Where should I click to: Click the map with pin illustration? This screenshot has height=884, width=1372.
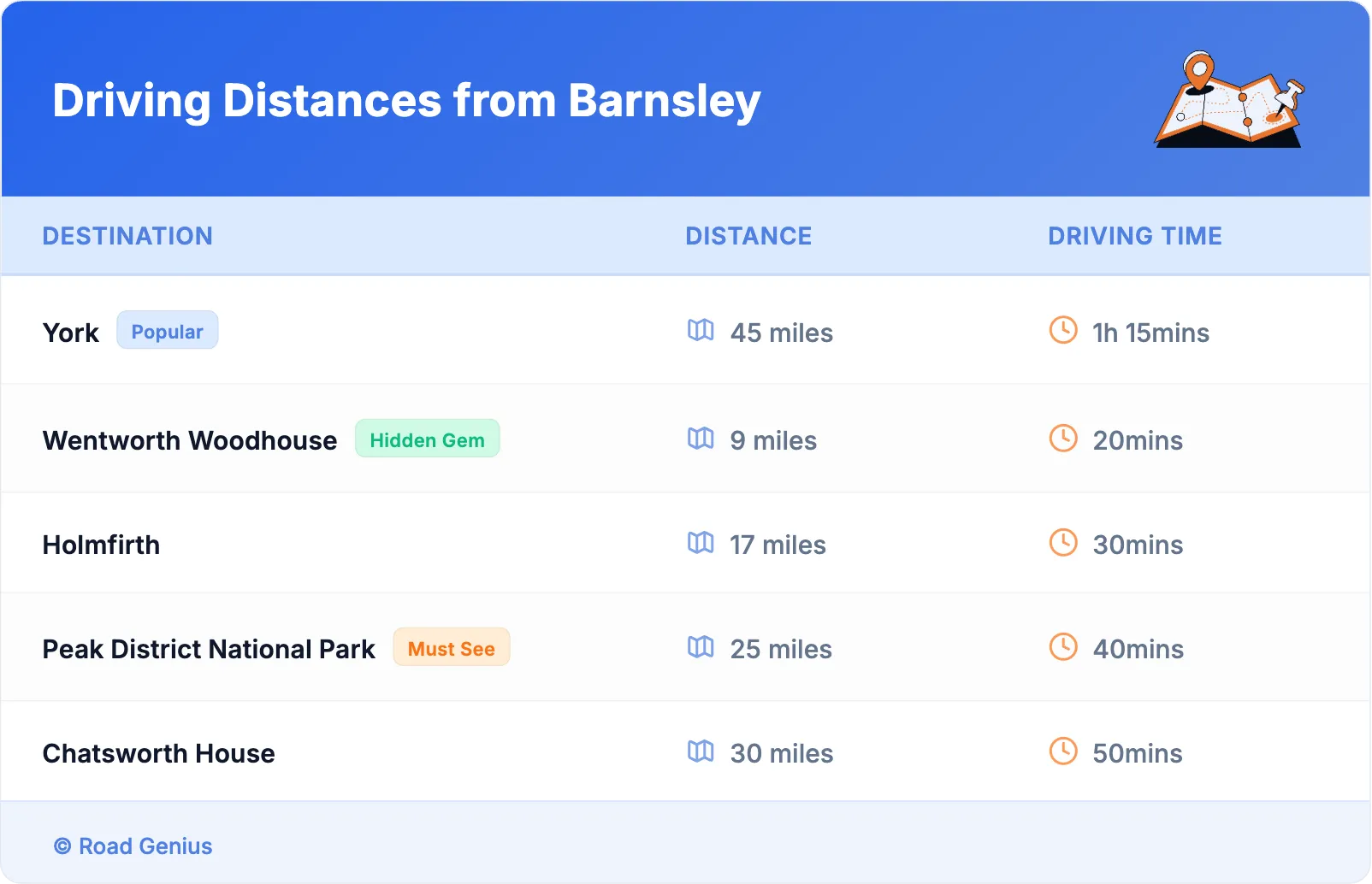pyautogui.click(x=1230, y=99)
